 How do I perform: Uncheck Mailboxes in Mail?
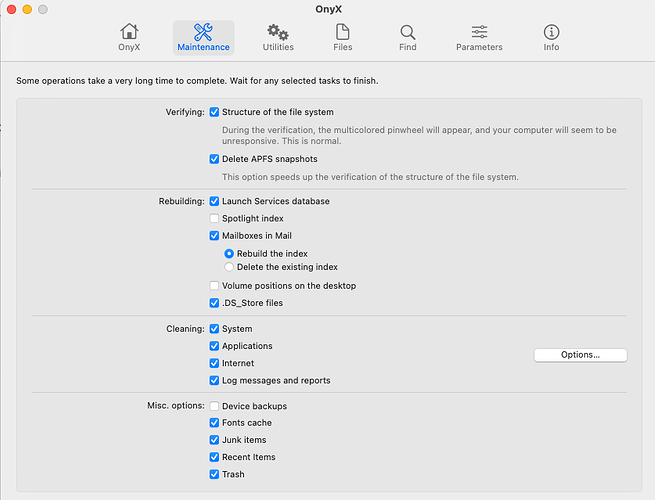[214, 236]
